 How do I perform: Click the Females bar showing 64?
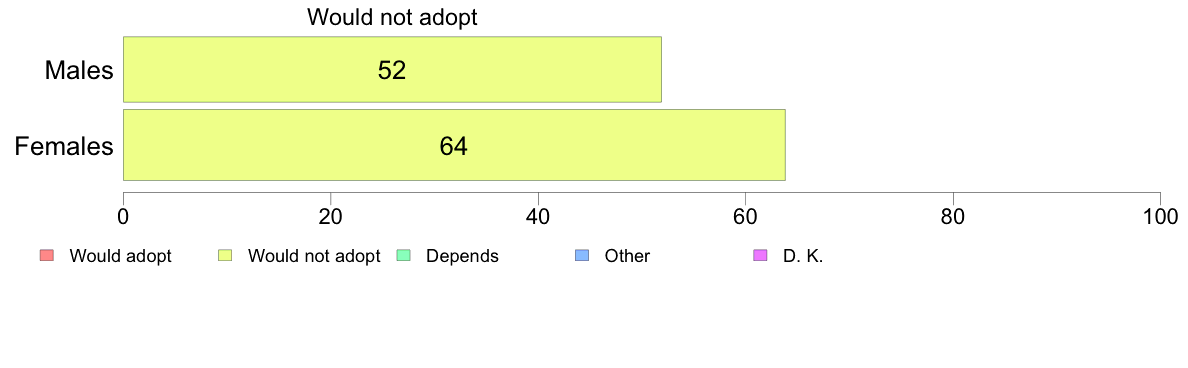tap(454, 145)
